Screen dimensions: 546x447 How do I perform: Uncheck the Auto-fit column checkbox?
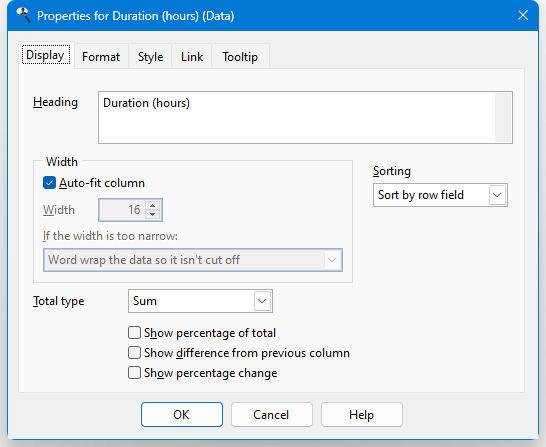point(49,183)
